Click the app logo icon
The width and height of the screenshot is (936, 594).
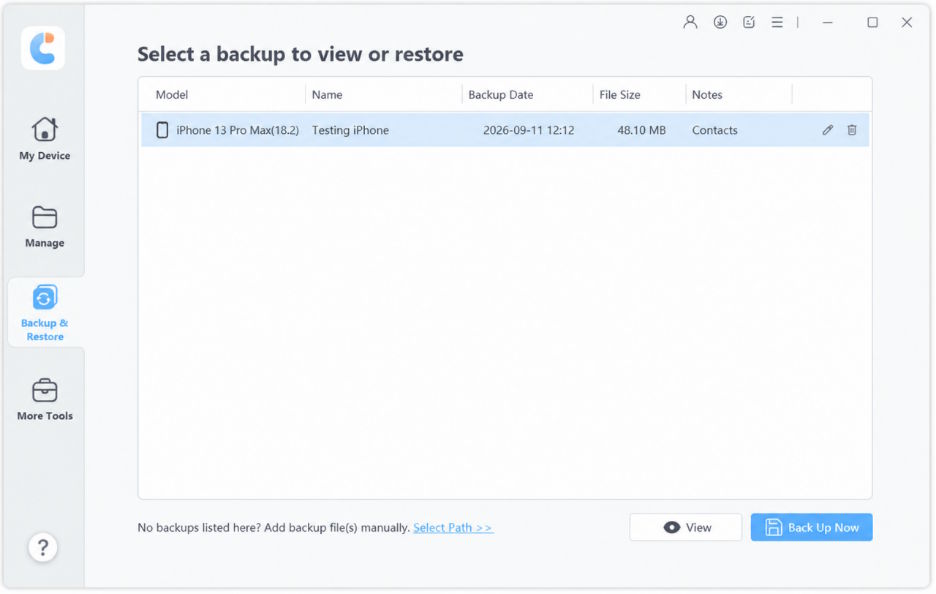click(43, 48)
